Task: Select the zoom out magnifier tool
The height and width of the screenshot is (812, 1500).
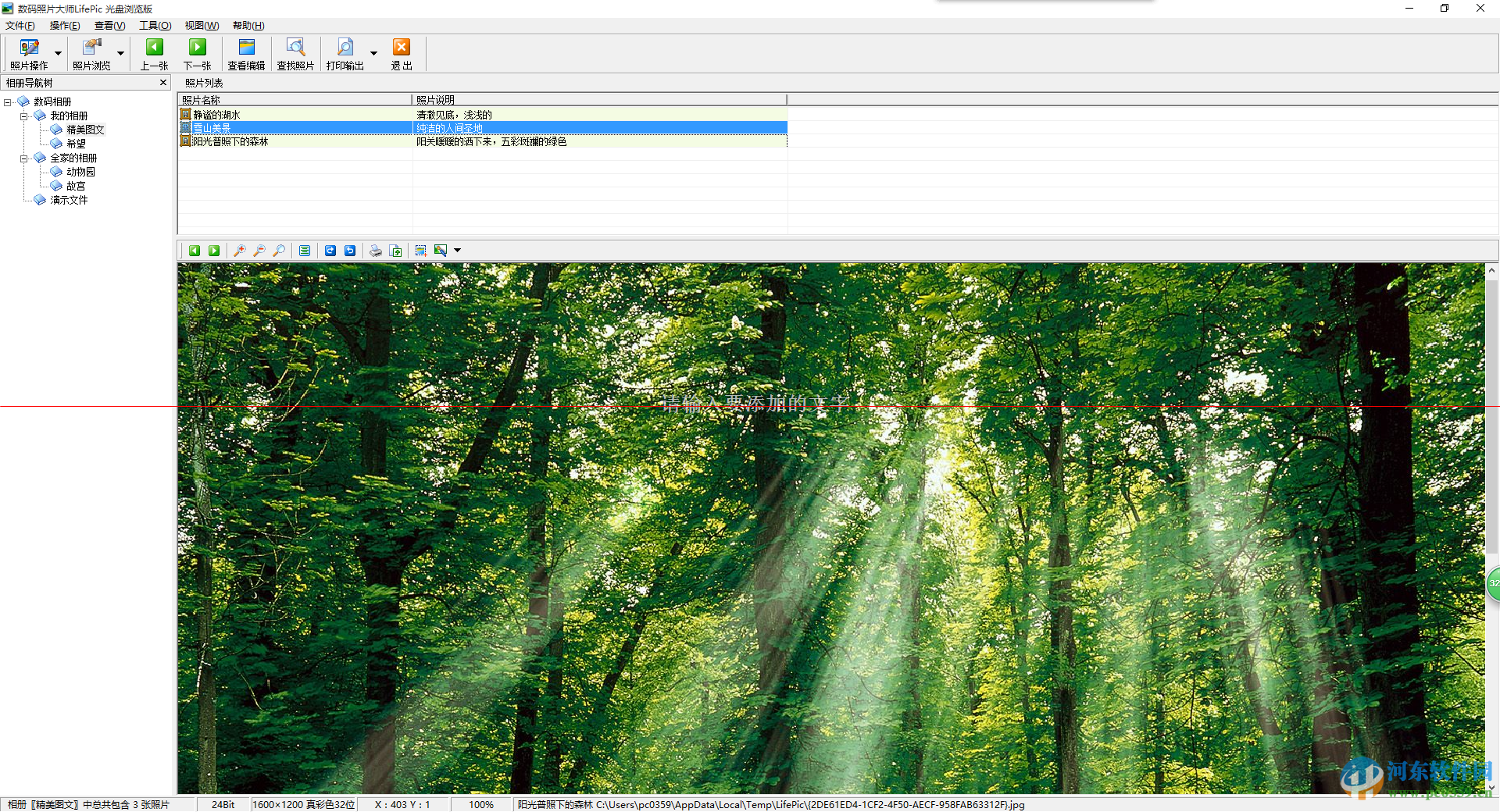Action: [260, 251]
